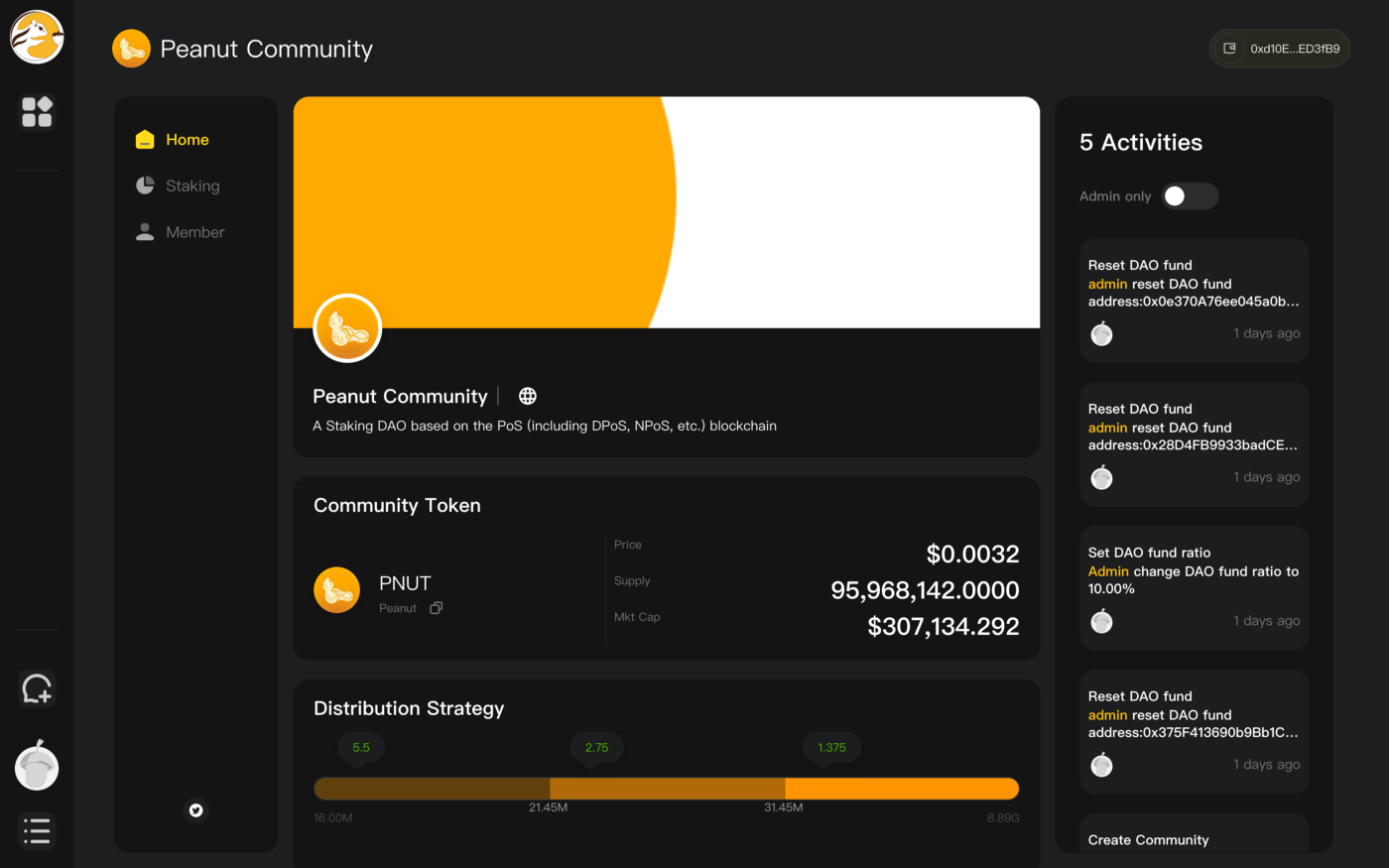Image resolution: width=1389 pixels, height=868 pixels.
Task: Click the community banner image
Action: coord(667,212)
